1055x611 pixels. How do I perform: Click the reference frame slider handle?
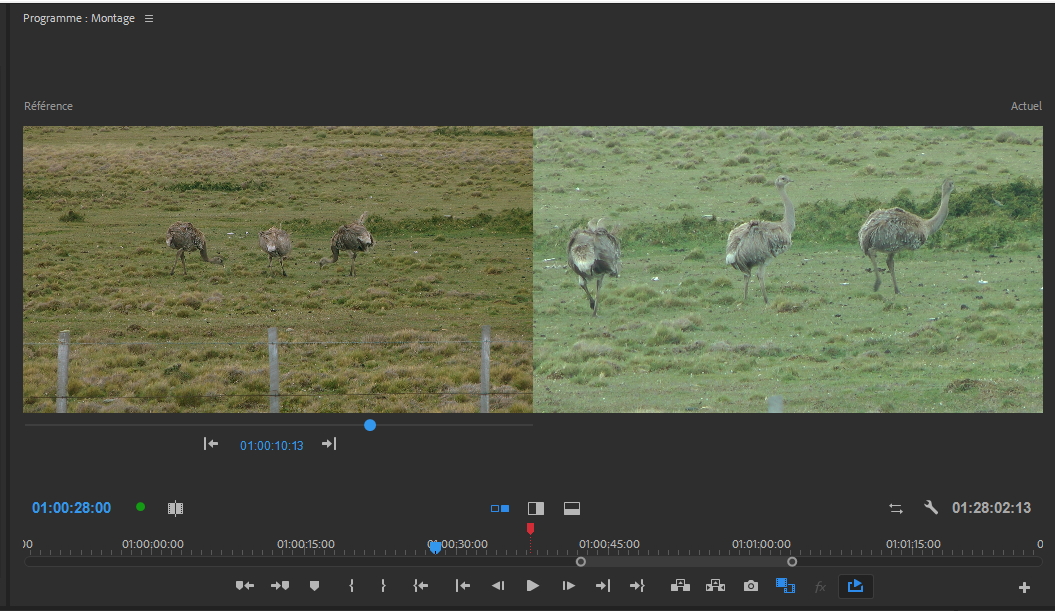click(x=370, y=425)
